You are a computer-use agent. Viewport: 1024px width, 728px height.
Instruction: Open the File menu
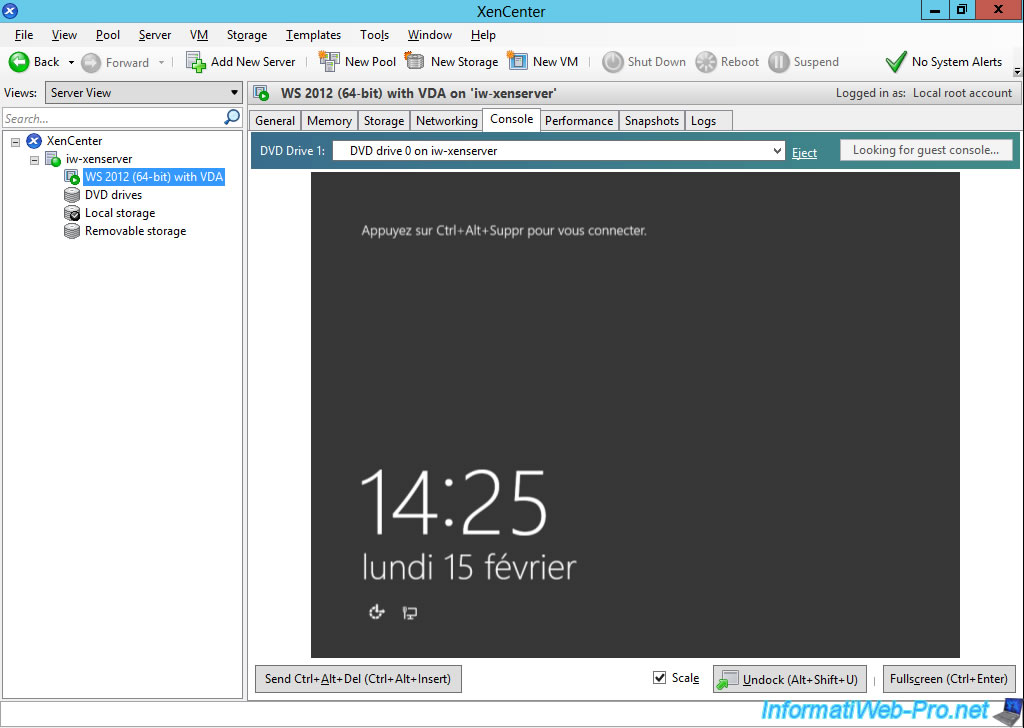[x=24, y=35]
